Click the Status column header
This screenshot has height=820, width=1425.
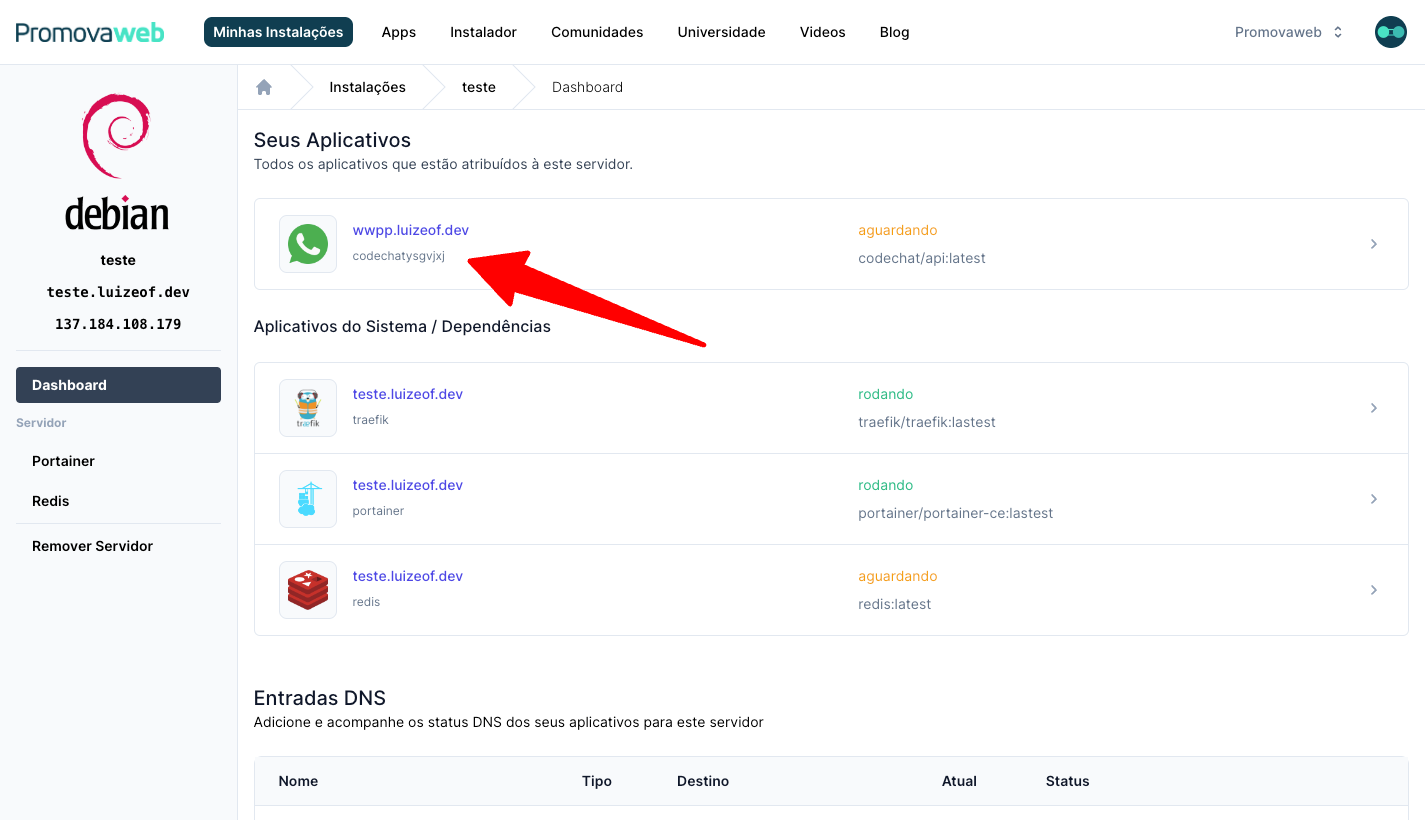(x=1068, y=781)
